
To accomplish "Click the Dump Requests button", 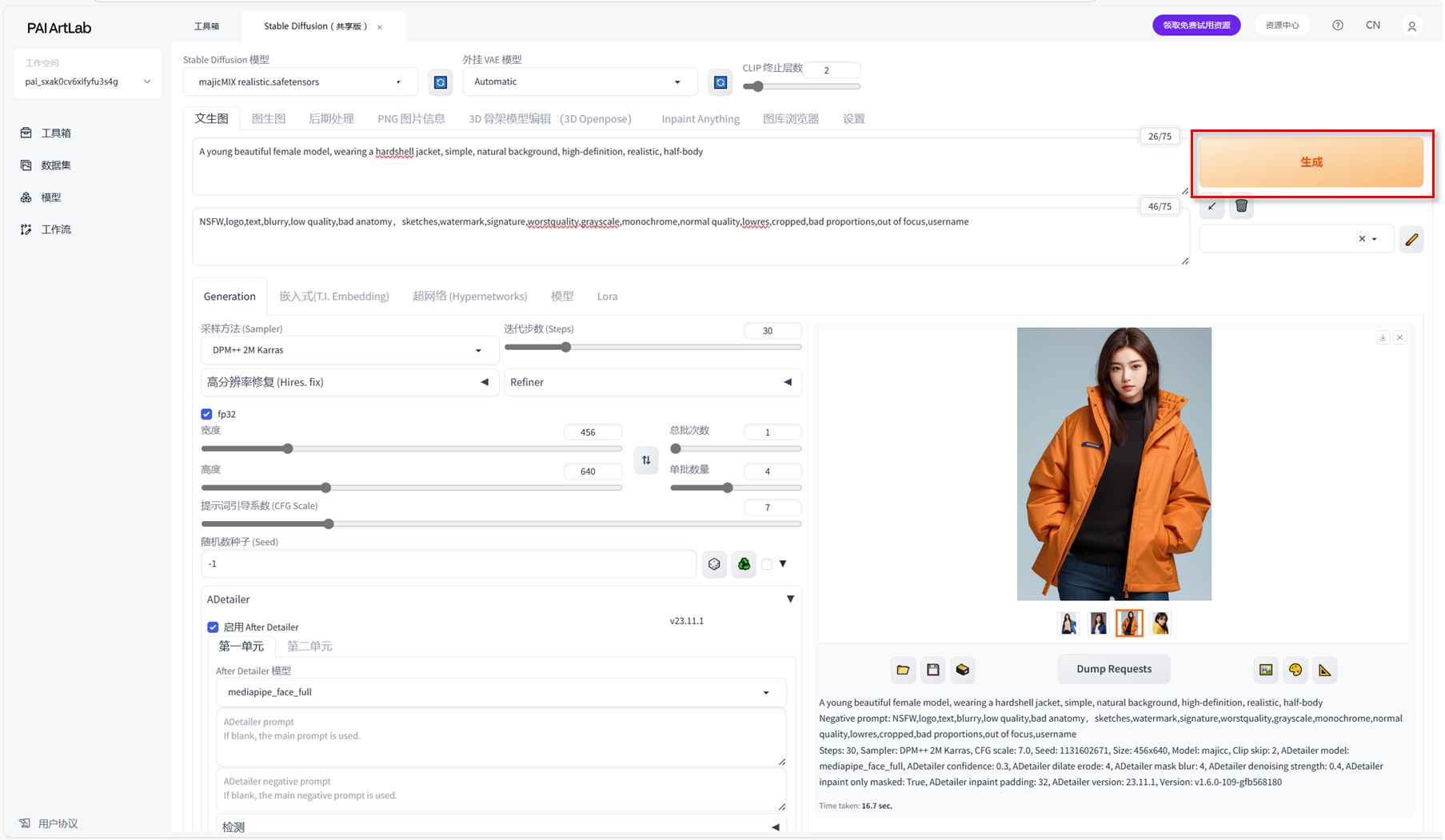I will (1113, 669).
